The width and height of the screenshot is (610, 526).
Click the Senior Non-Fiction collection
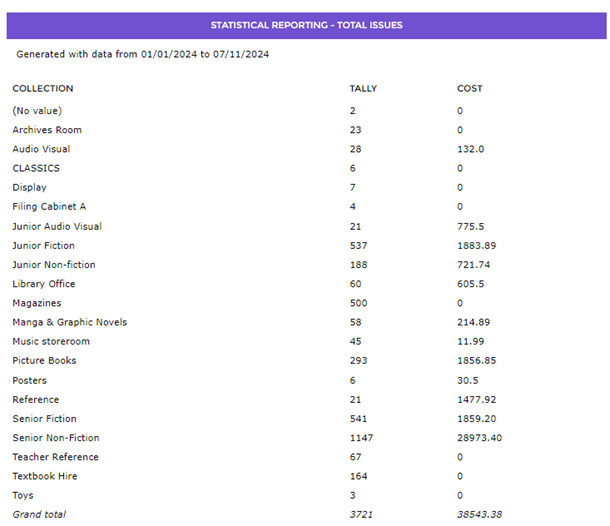(56, 438)
